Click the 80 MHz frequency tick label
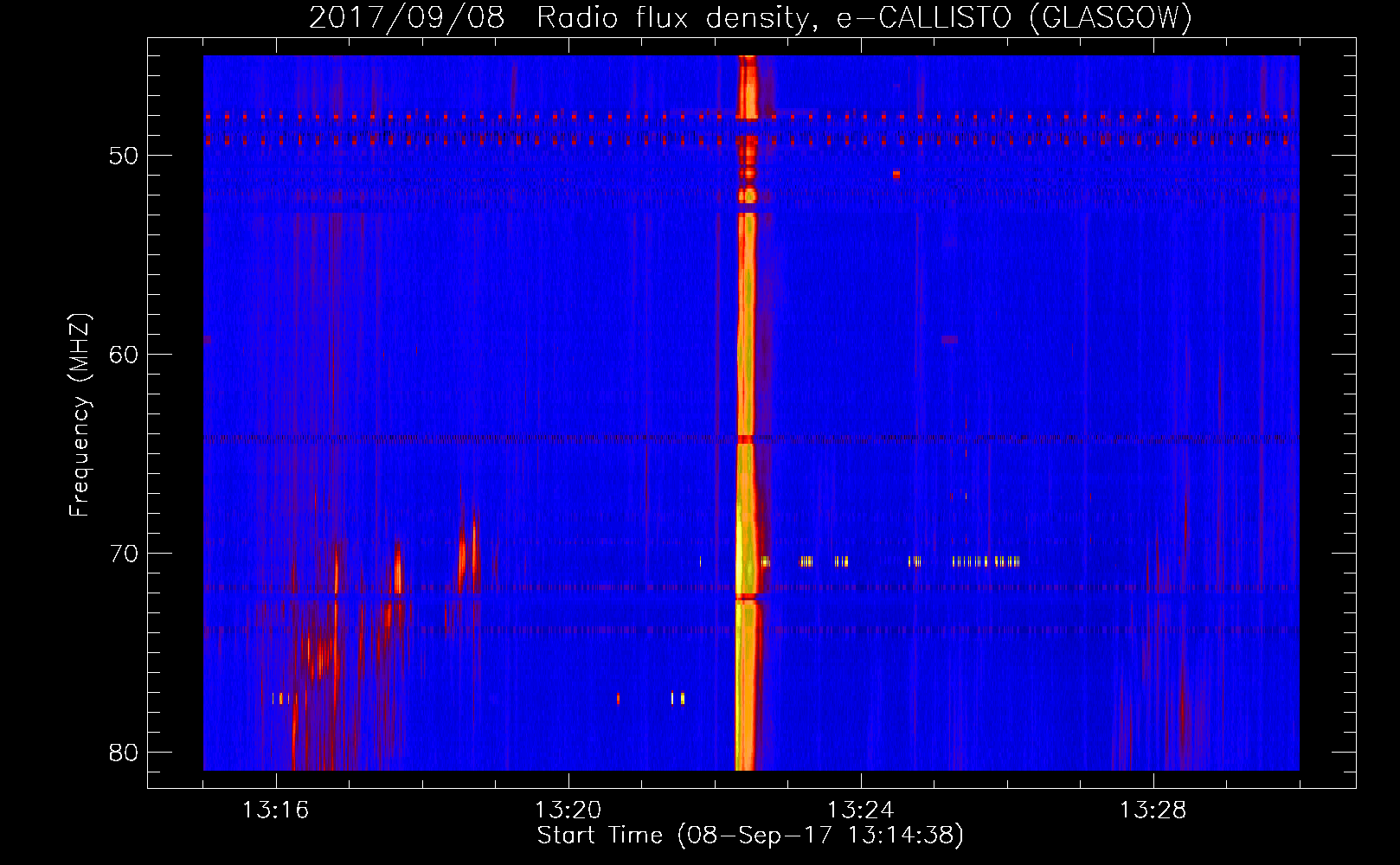The height and width of the screenshot is (865, 1400). pos(124,753)
